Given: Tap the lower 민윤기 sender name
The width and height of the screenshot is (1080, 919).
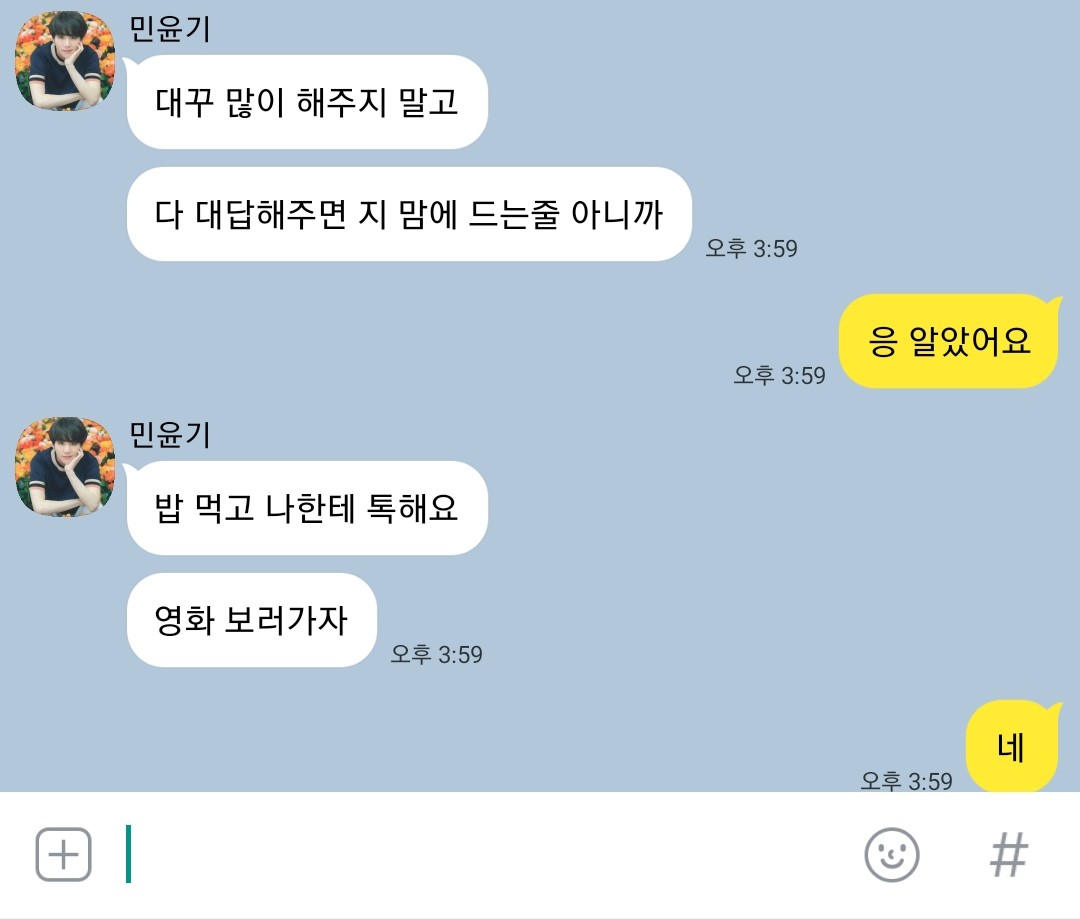Looking at the screenshot, I should point(169,435).
